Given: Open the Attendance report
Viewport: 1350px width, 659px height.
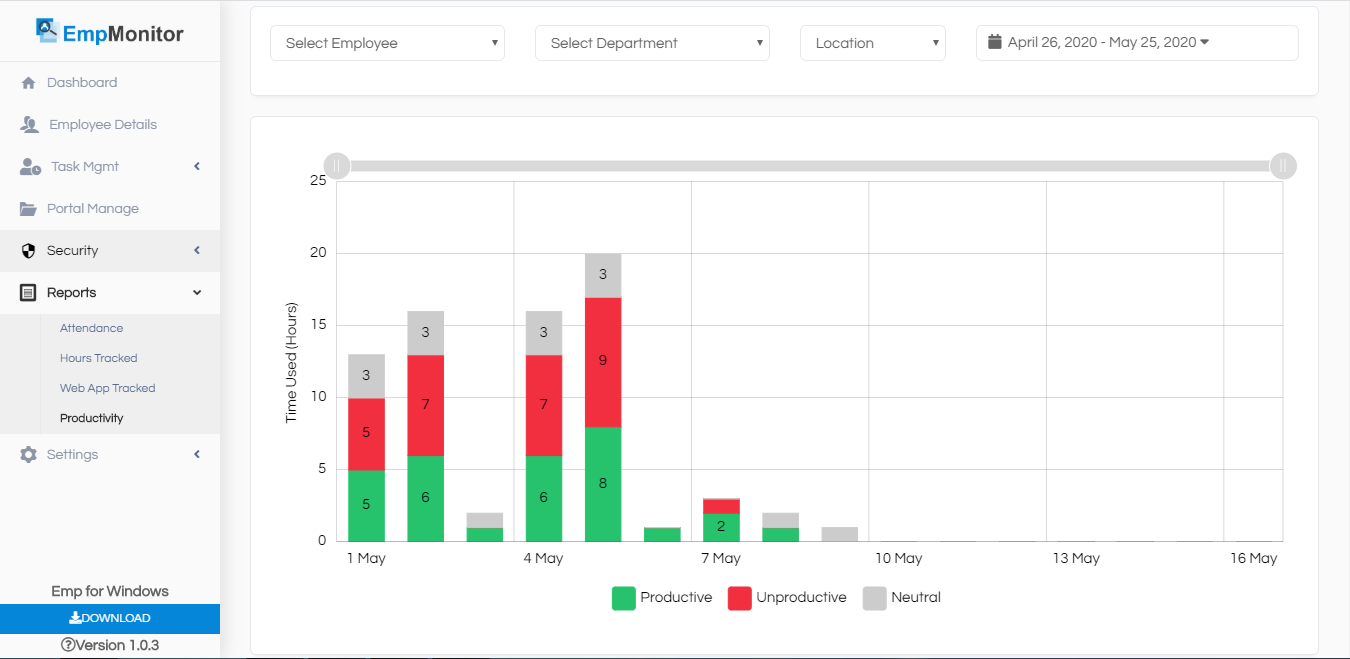Looking at the screenshot, I should tap(91, 328).
